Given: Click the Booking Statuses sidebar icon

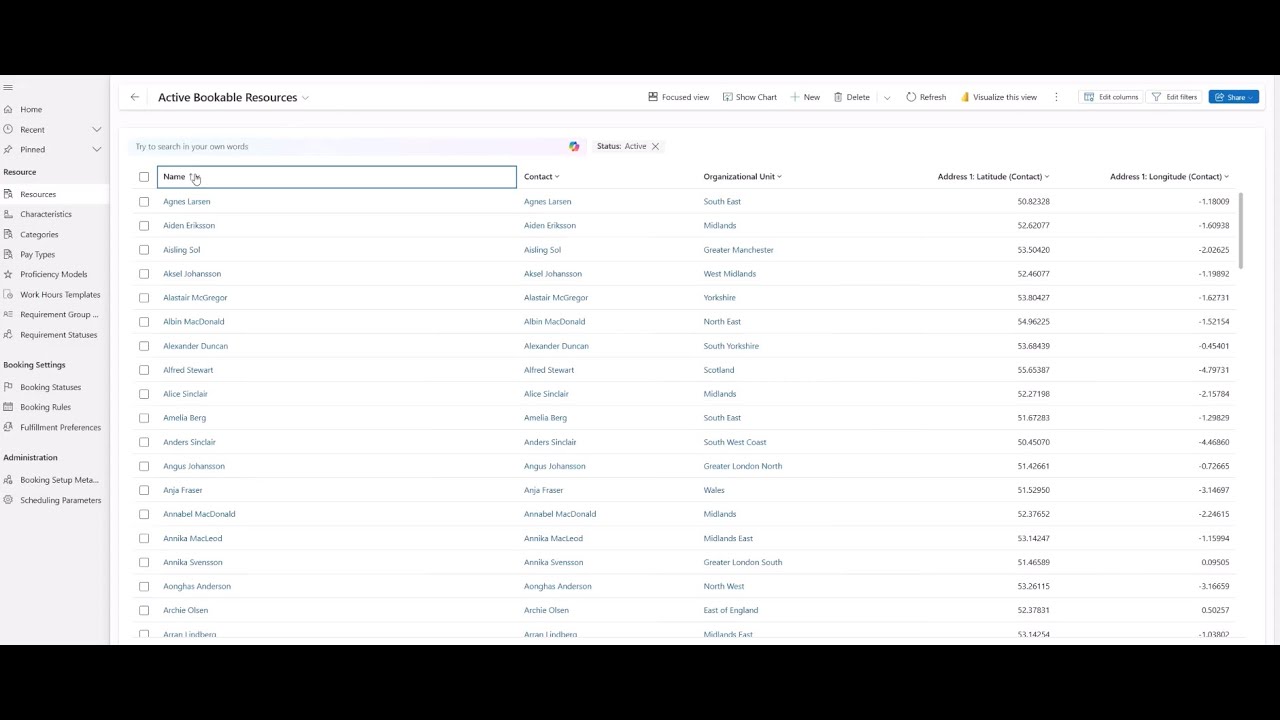Looking at the screenshot, I should point(8,387).
